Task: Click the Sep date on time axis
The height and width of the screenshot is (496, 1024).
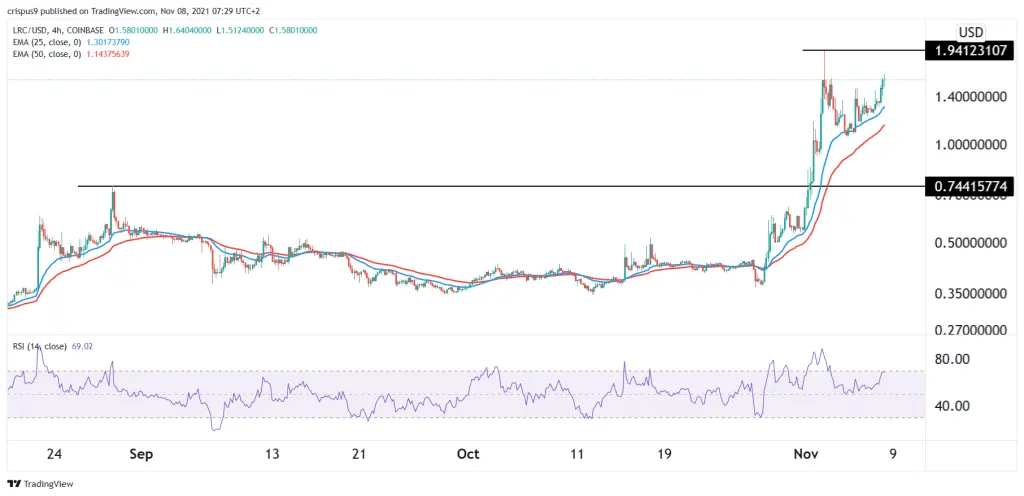Action: click(140, 454)
